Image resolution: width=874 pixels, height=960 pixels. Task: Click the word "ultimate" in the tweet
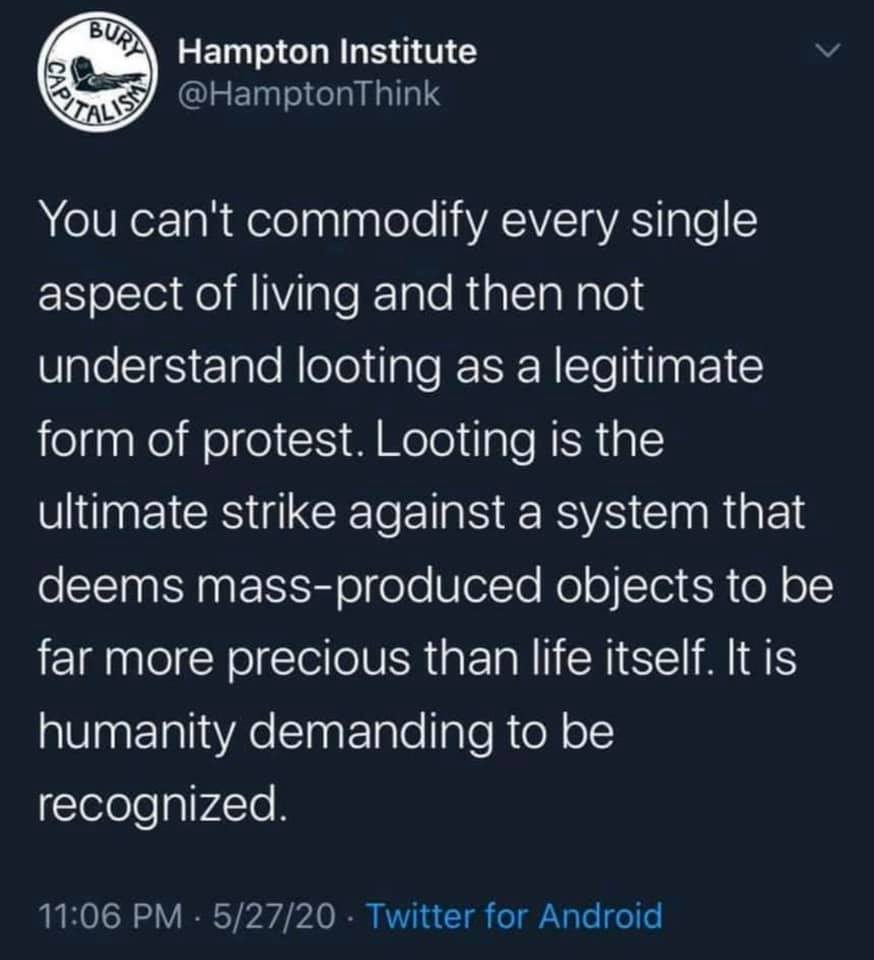(x=122, y=513)
